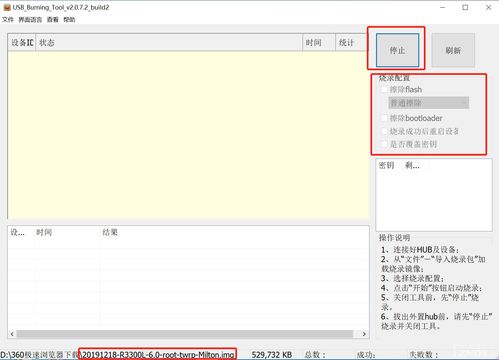Click the 设备ID column header

point(22,42)
